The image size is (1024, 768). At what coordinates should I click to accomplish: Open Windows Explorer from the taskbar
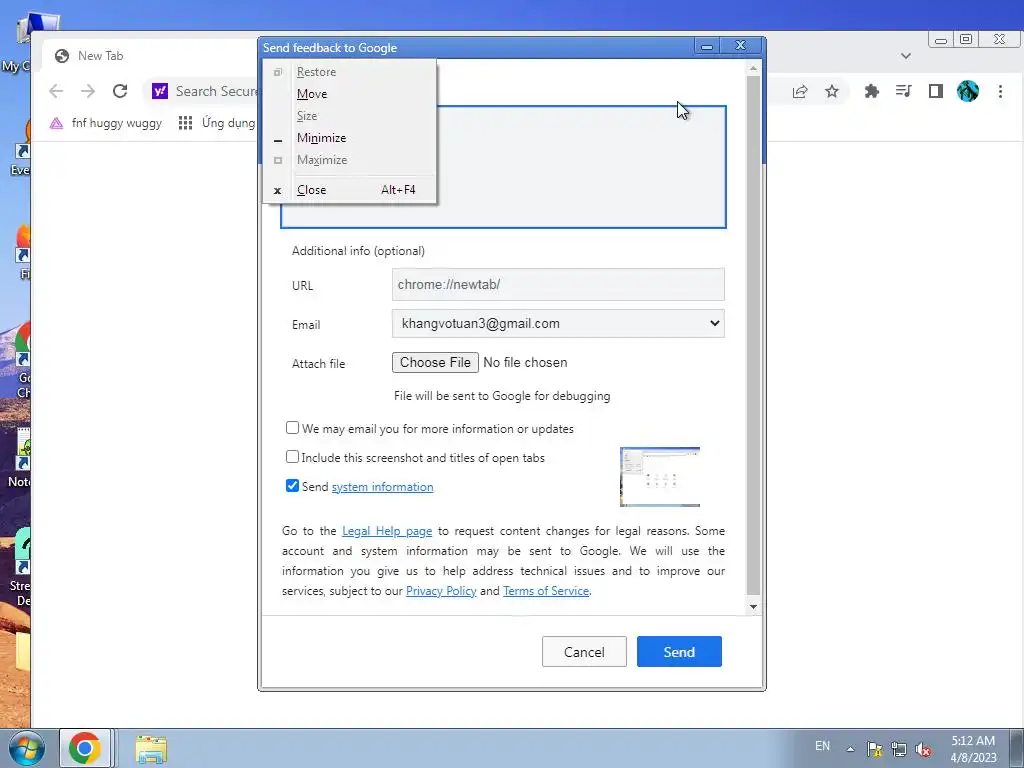pyautogui.click(x=151, y=749)
